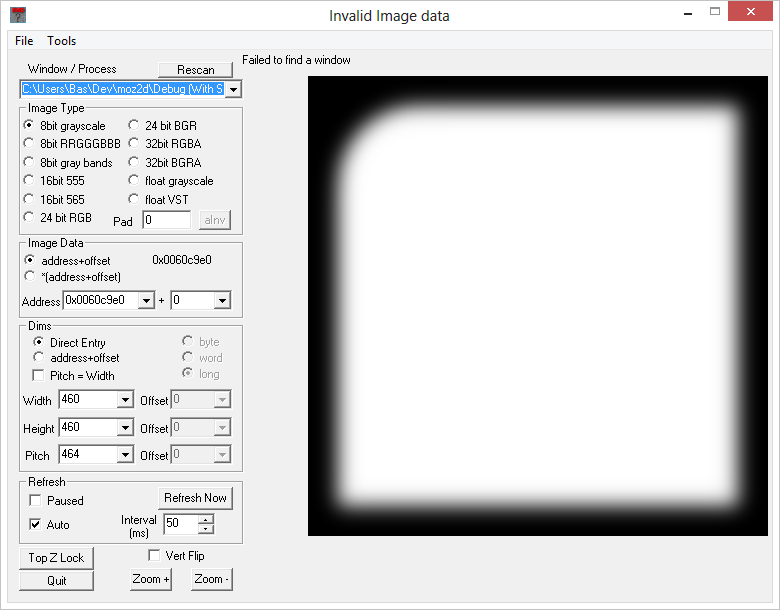Click the Rescan button
Viewport: 780px width, 610px height.
195,70
